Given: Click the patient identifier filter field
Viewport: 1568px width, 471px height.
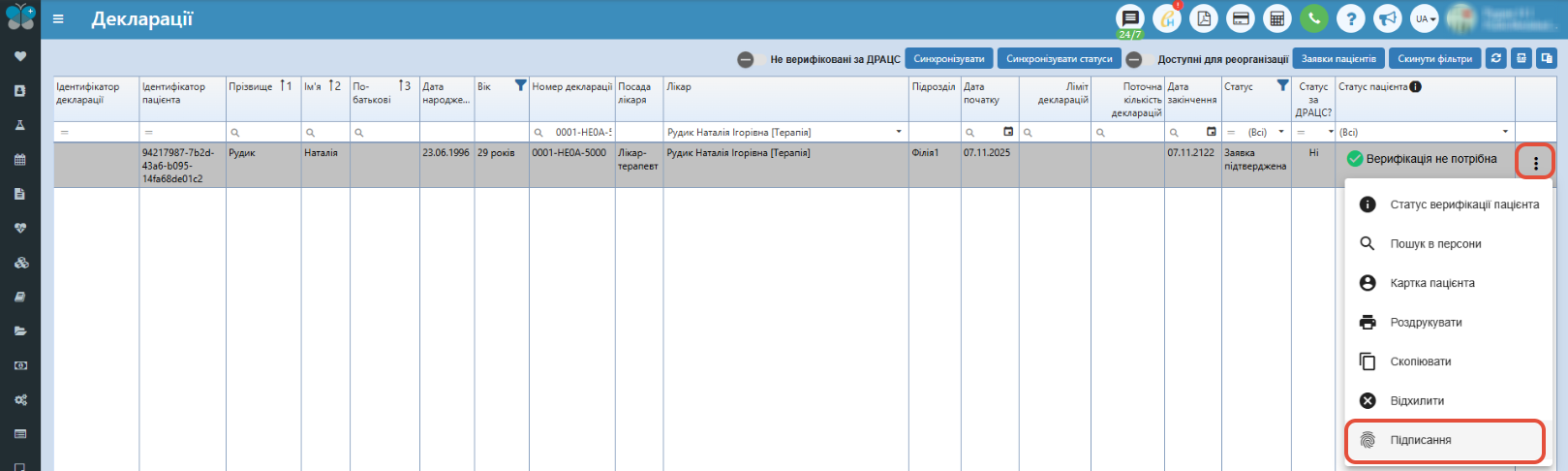Looking at the screenshot, I should click(182, 132).
